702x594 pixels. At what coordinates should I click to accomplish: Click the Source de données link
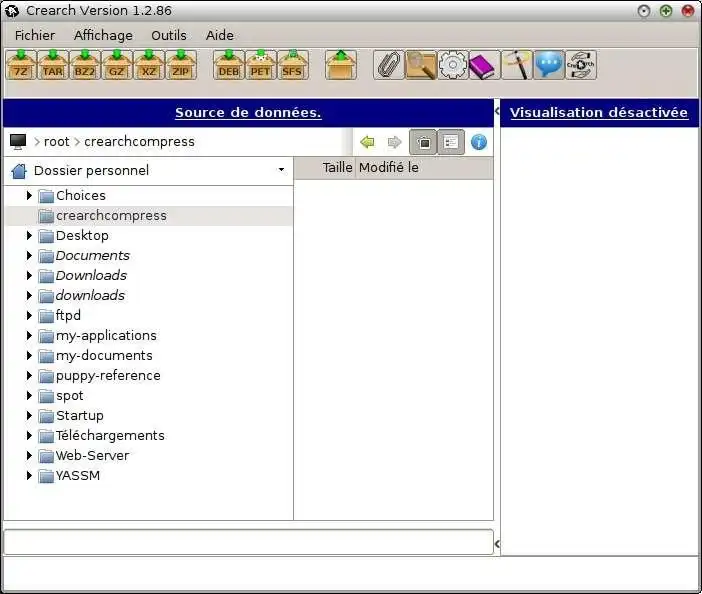(248, 113)
